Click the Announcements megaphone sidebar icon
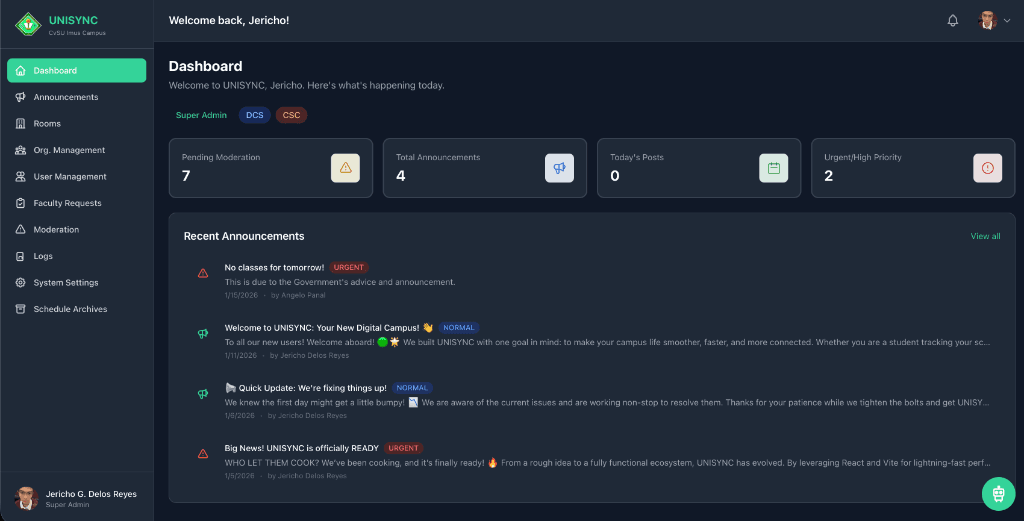 pos(20,97)
